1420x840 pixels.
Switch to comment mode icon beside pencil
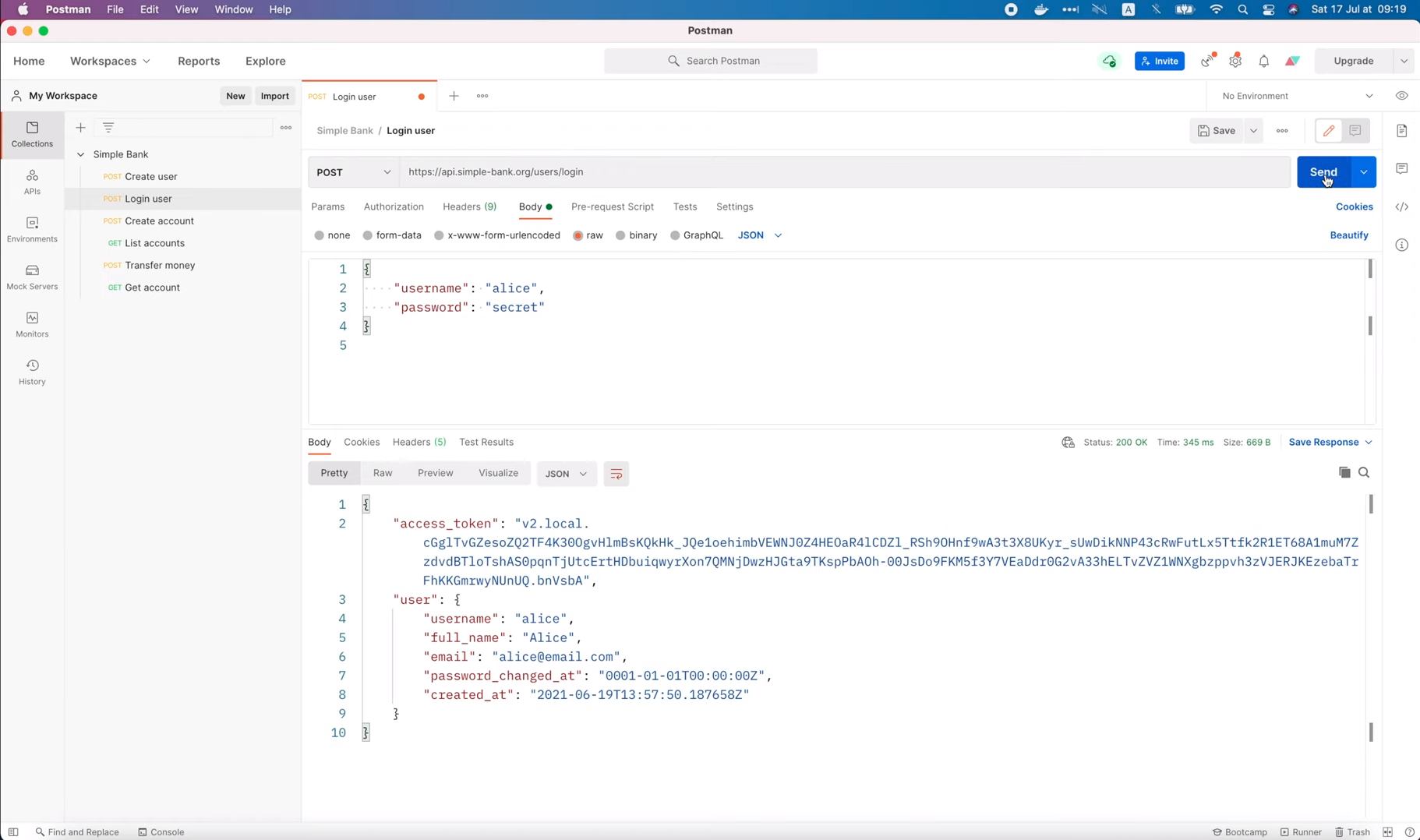[1355, 131]
